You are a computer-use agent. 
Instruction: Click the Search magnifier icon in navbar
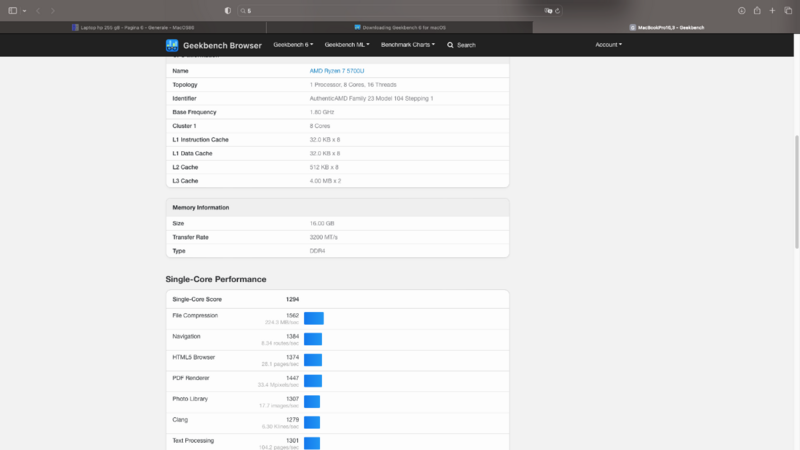tap(450, 45)
